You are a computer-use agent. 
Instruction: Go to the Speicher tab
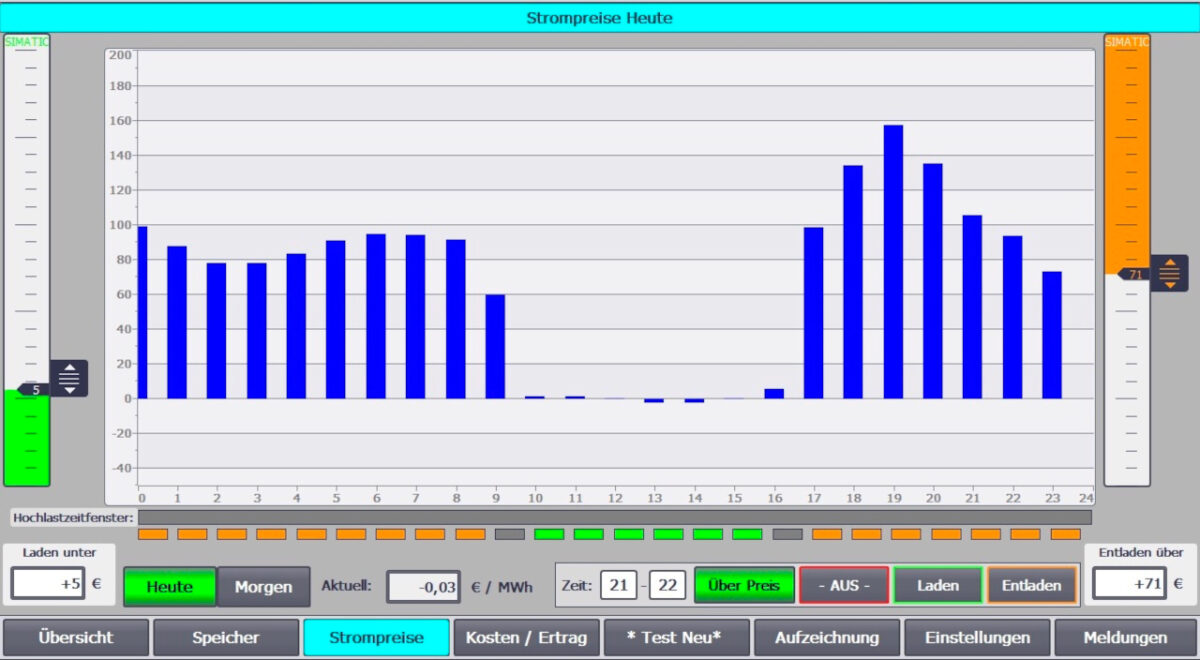226,637
